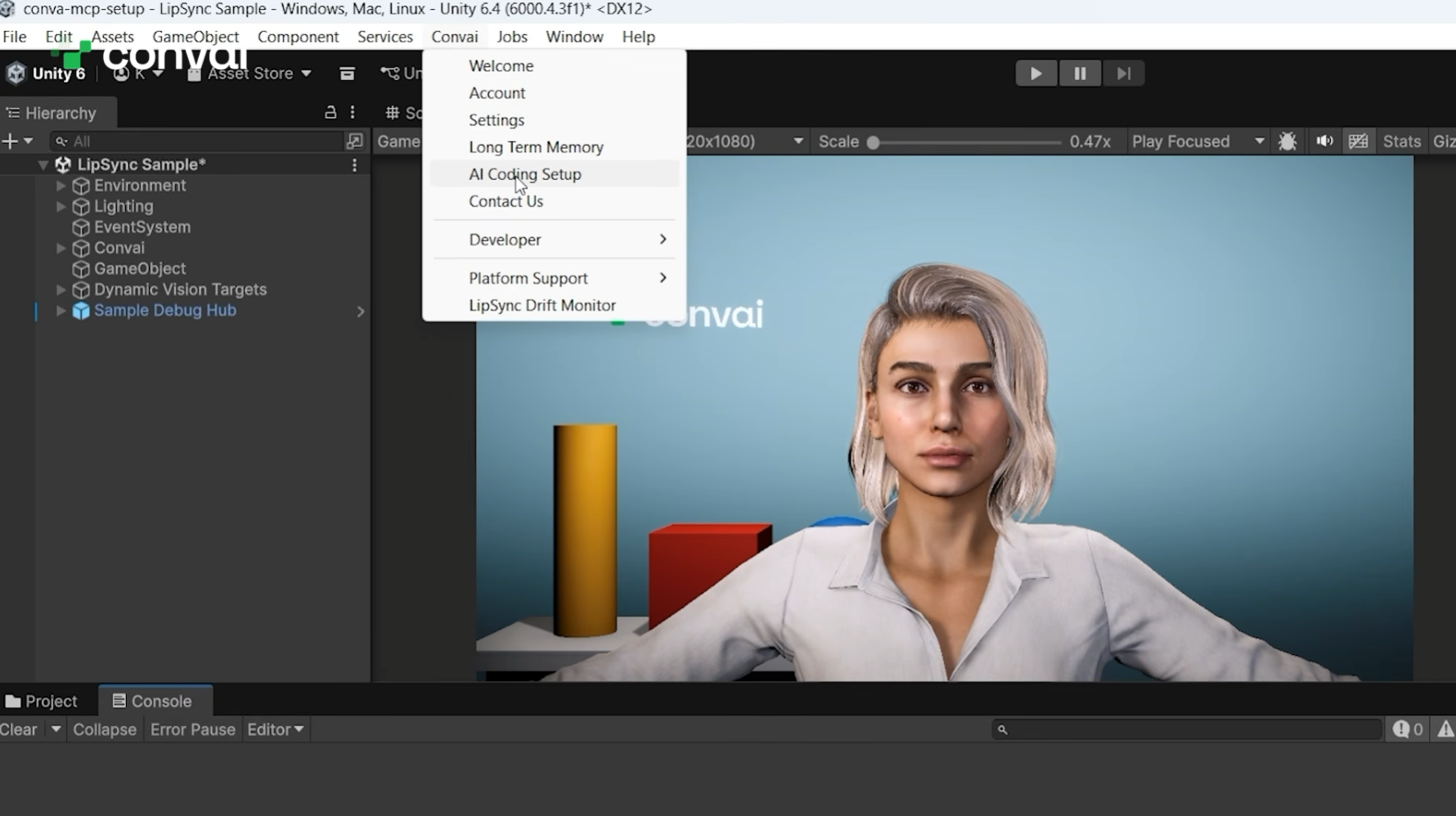Open the Game view resolution dropdown arrow

click(x=798, y=141)
